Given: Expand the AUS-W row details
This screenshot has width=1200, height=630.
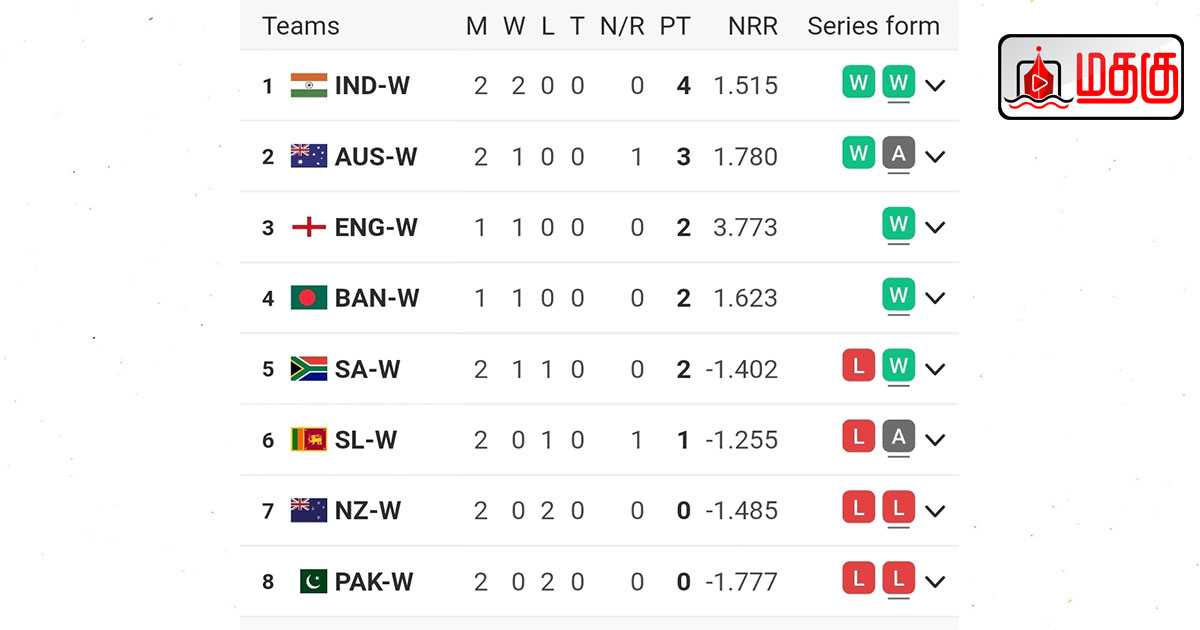Looking at the screenshot, I should pyautogui.click(x=935, y=157).
